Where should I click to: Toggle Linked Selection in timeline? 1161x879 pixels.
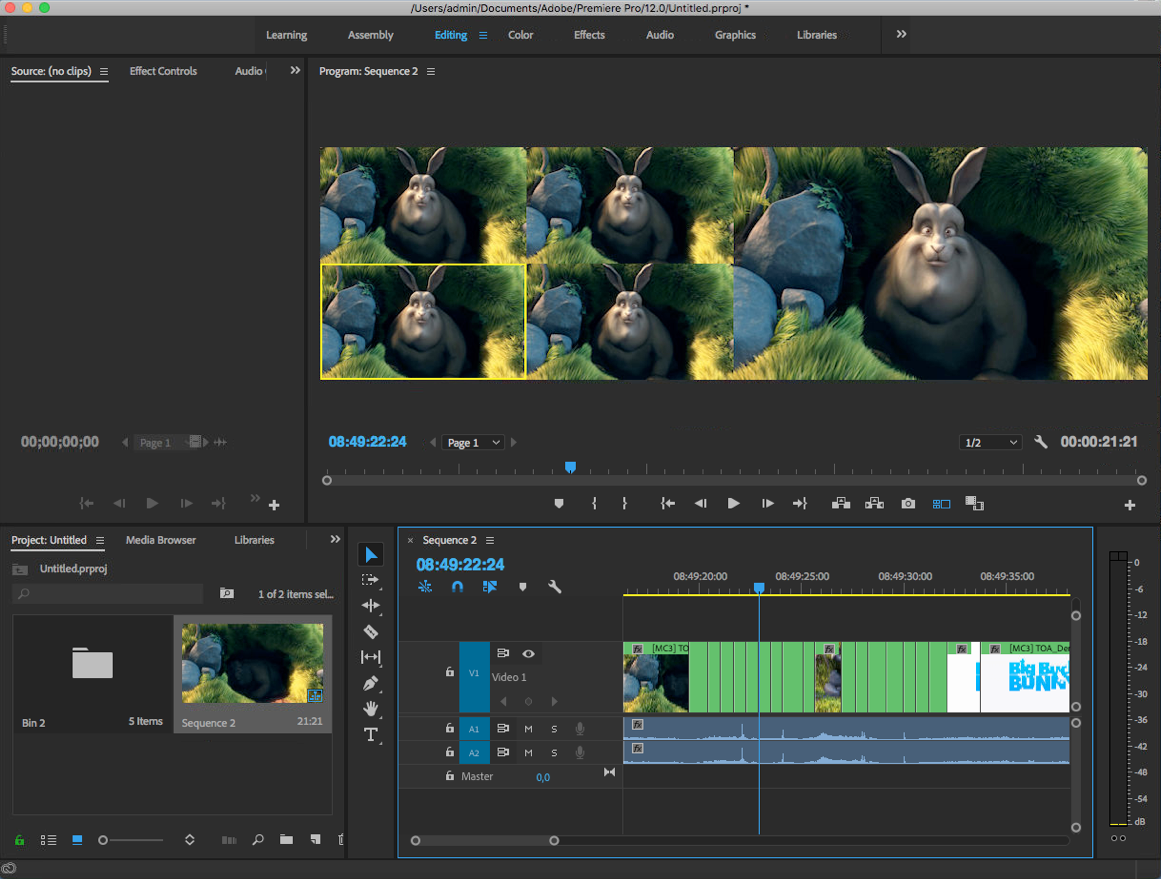tap(489, 586)
